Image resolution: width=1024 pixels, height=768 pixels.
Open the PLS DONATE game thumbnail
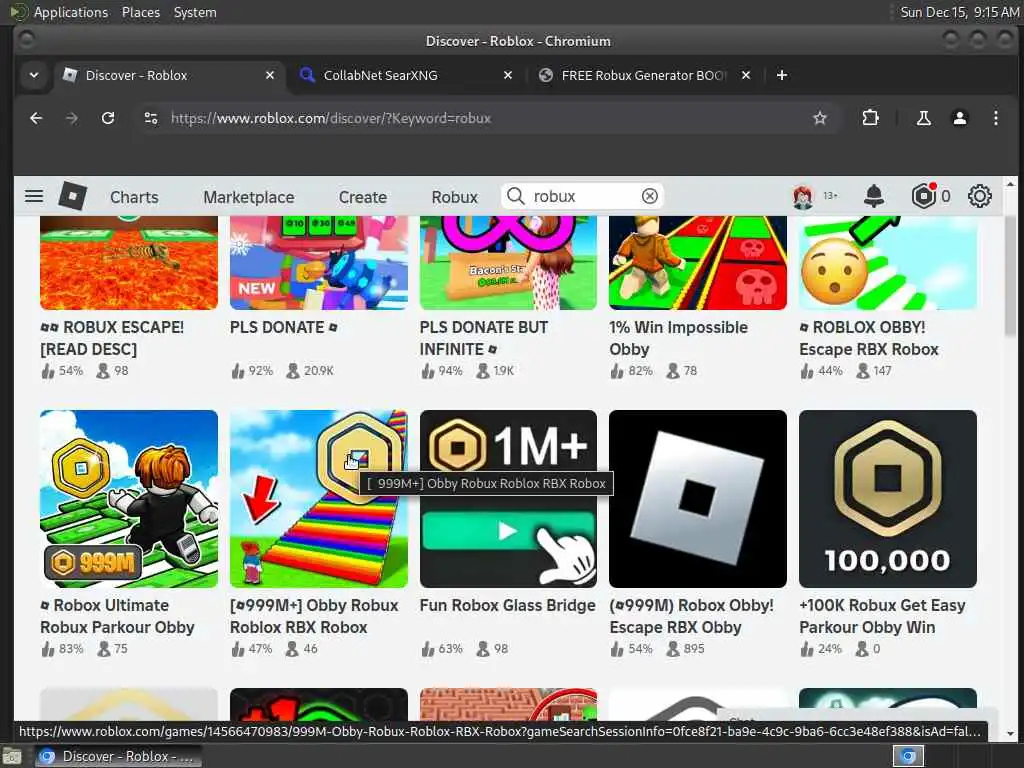[319, 263]
